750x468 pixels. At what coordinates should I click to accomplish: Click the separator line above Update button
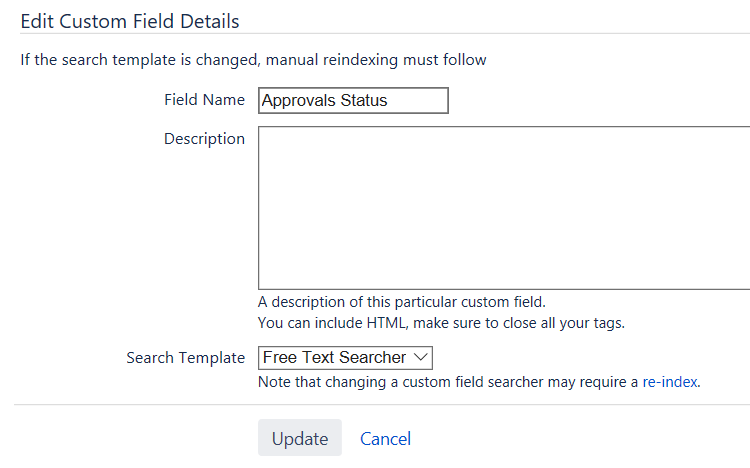382,405
